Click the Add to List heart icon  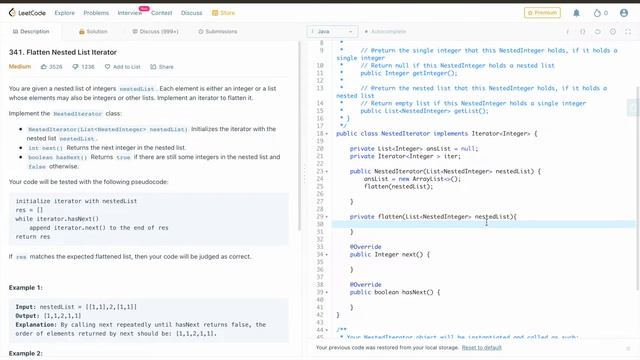(107, 67)
